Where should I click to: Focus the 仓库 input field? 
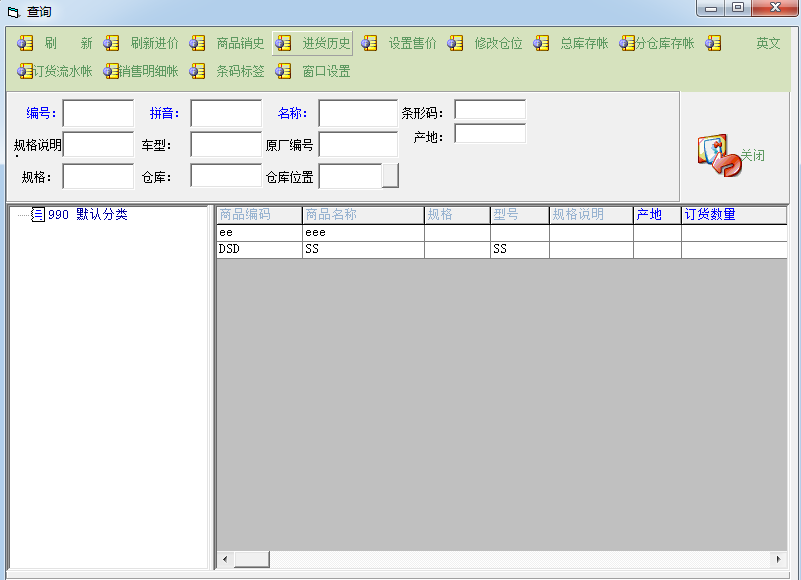(x=226, y=176)
